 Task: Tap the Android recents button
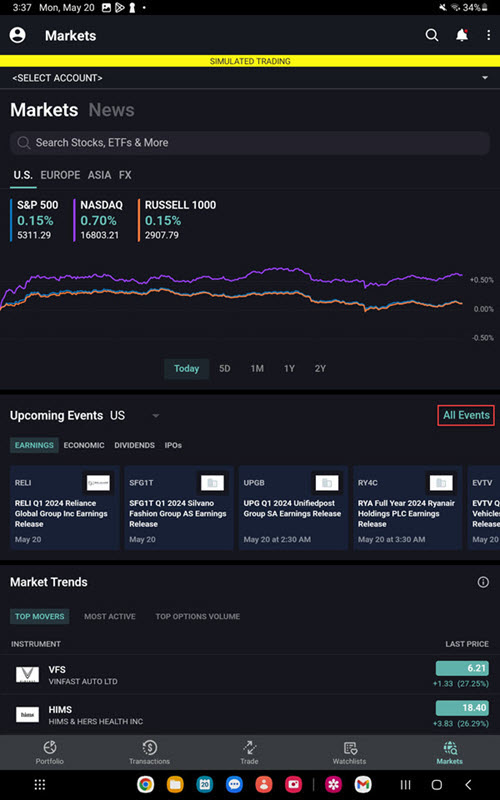coord(405,784)
